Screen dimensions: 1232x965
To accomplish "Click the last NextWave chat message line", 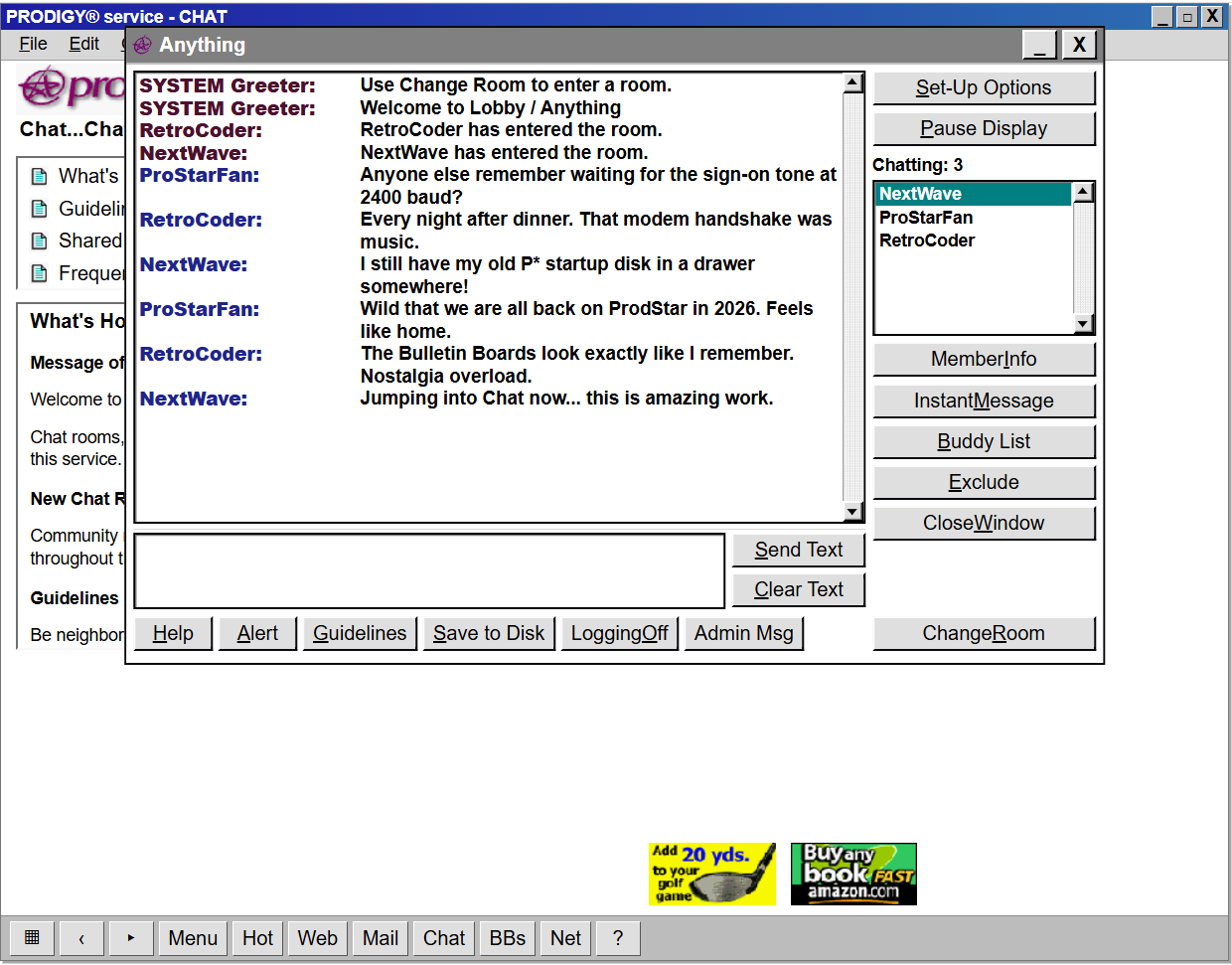I will pos(566,399).
